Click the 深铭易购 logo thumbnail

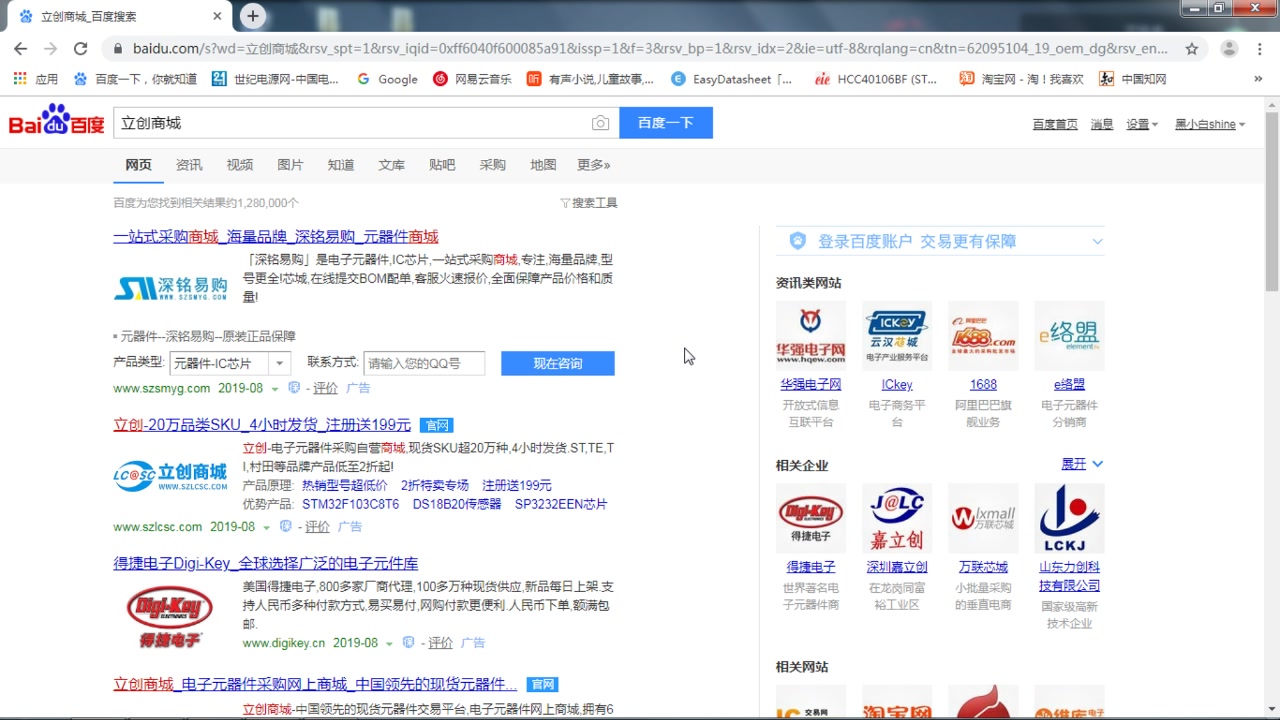pyautogui.click(x=171, y=287)
